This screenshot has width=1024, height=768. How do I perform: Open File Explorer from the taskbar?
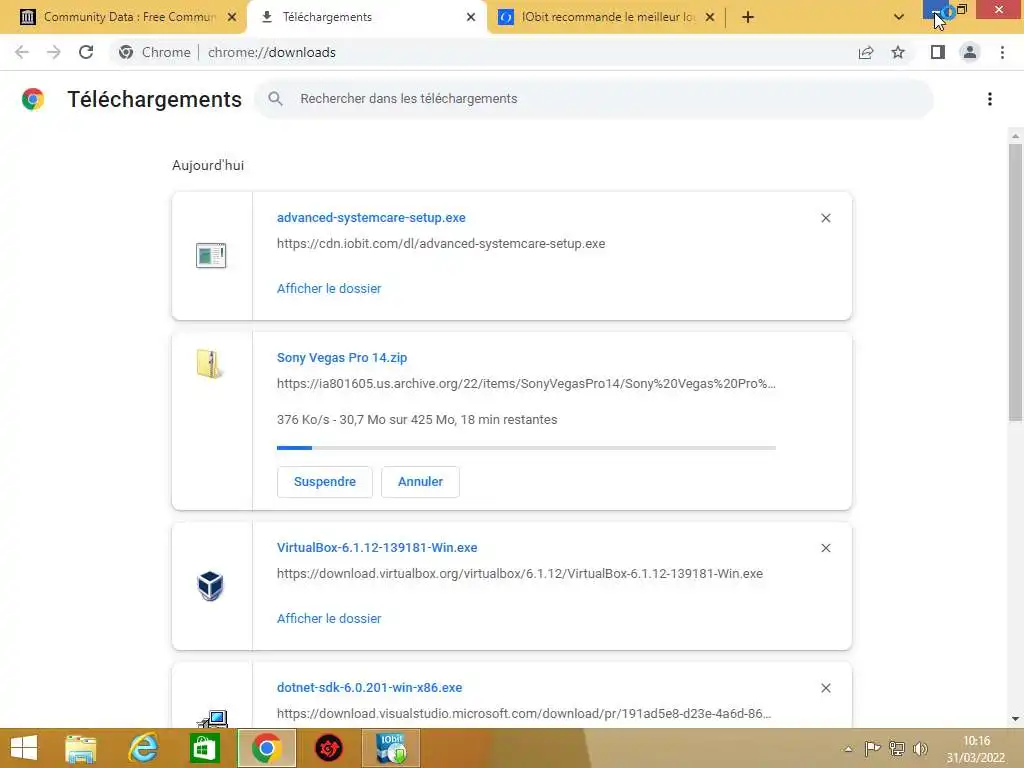[x=80, y=748]
